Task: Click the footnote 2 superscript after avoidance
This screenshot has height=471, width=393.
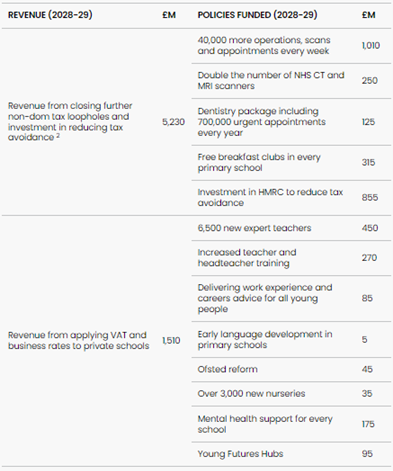Action: click(x=58, y=135)
